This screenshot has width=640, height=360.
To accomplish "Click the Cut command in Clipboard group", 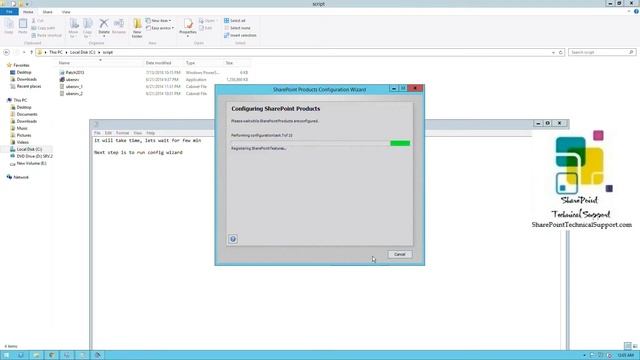I will click(x=38, y=21).
